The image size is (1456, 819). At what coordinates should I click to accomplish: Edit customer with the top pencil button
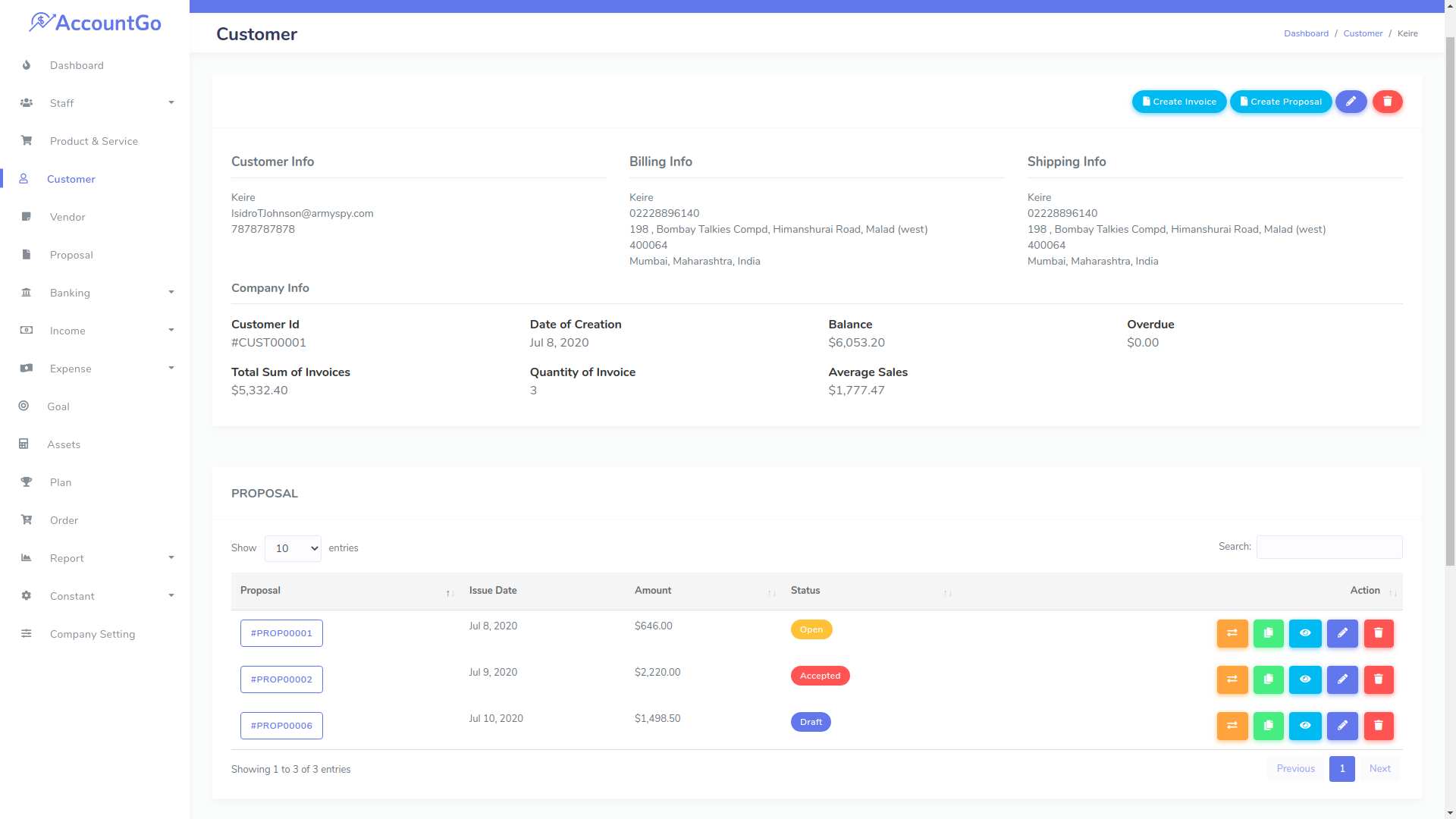(x=1351, y=102)
